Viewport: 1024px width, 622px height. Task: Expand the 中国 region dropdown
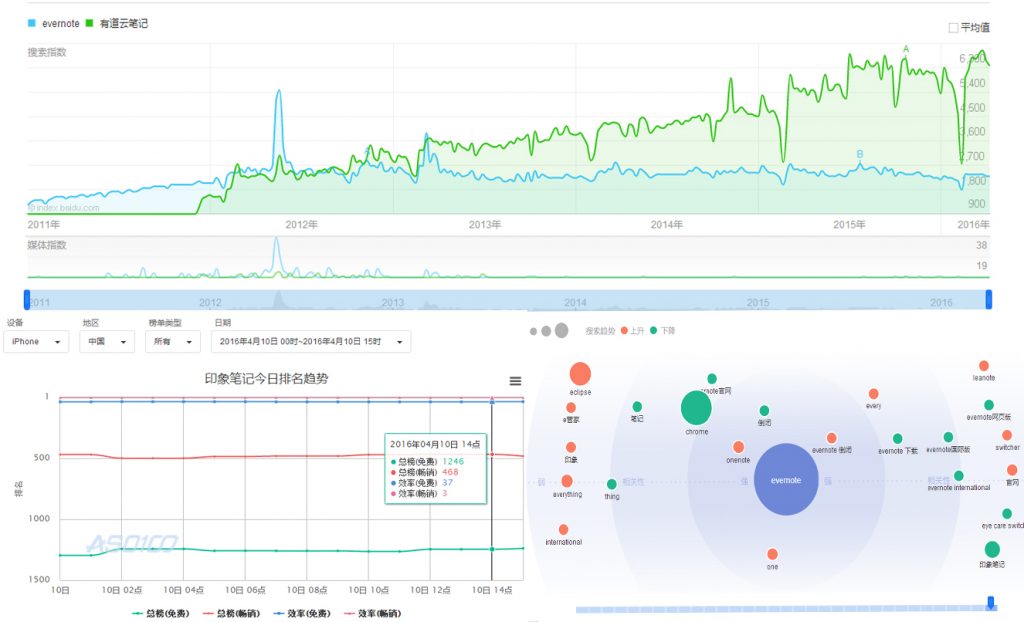107,342
